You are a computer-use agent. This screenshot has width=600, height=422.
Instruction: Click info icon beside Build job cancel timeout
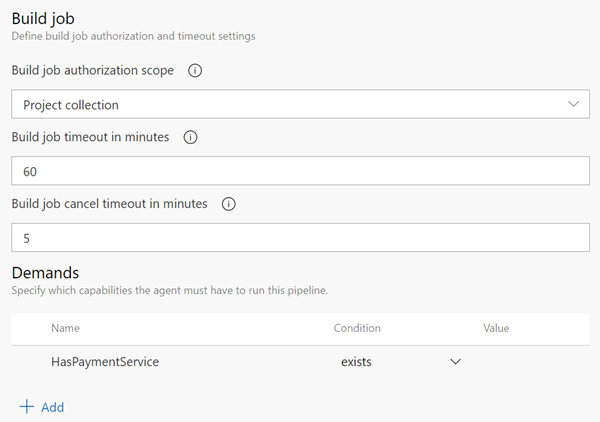coord(228,204)
